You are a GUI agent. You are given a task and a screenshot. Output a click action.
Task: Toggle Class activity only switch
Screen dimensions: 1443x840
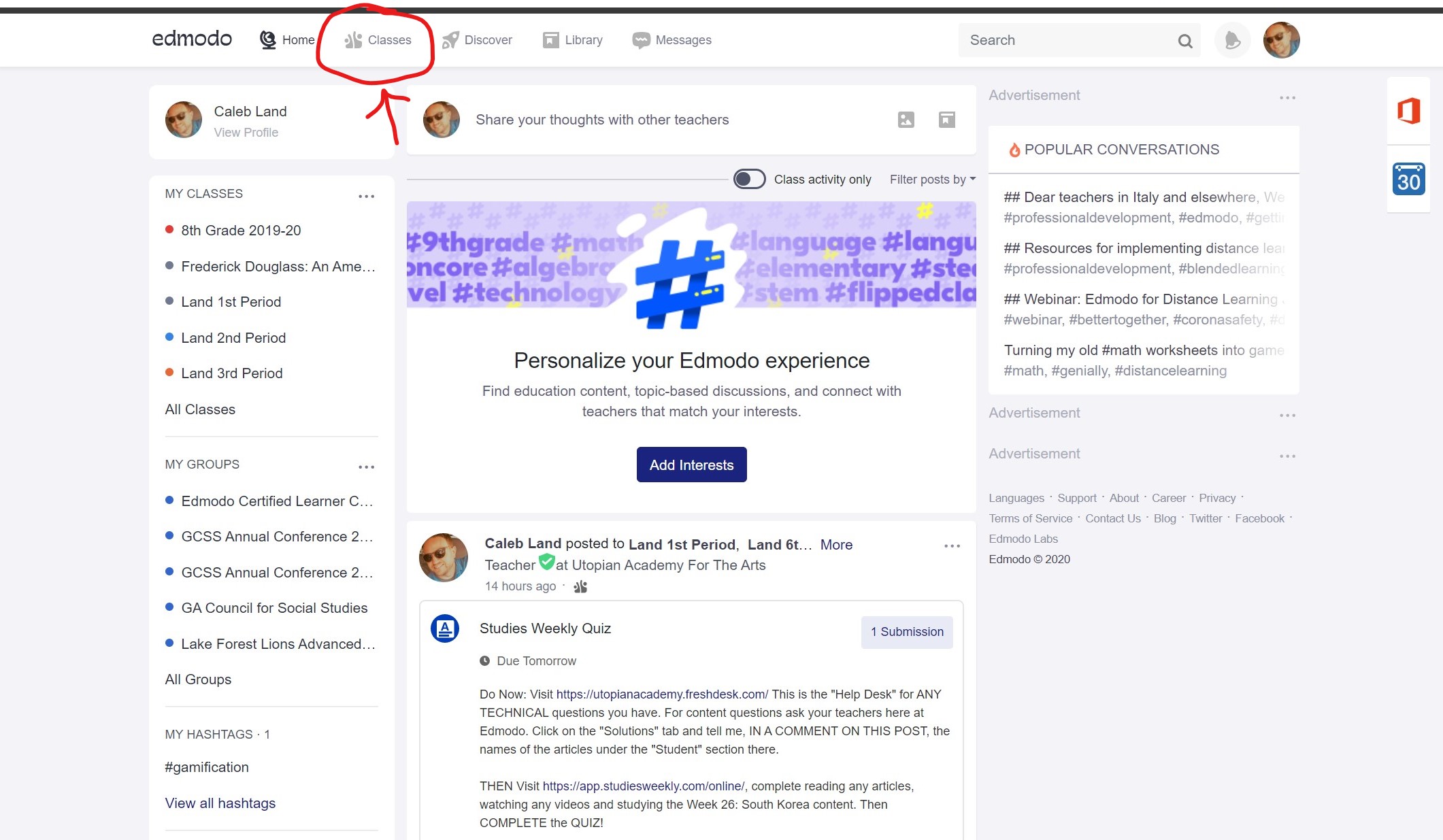(x=749, y=179)
